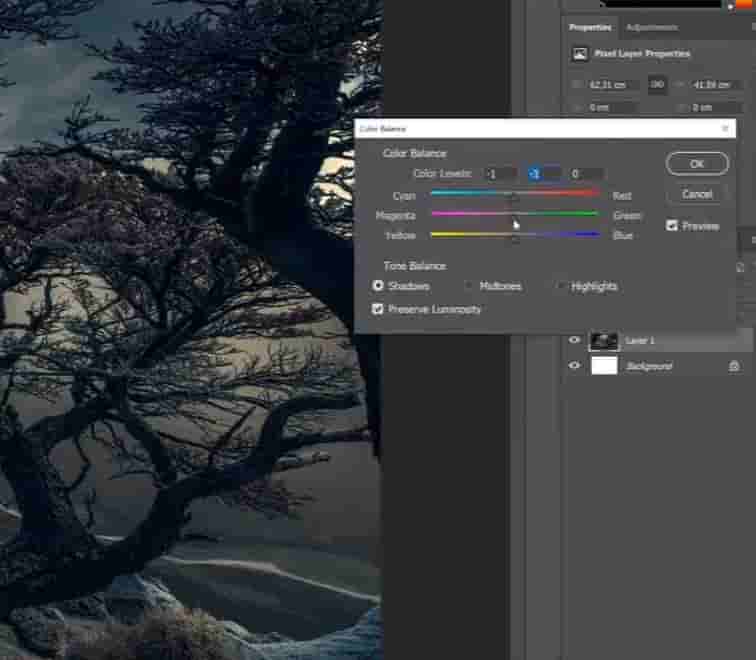Image resolution: width=756 pixels, height=660 pixels.
Task: Click Cancel in Color Balance dialog
Action: coord(697,194)
